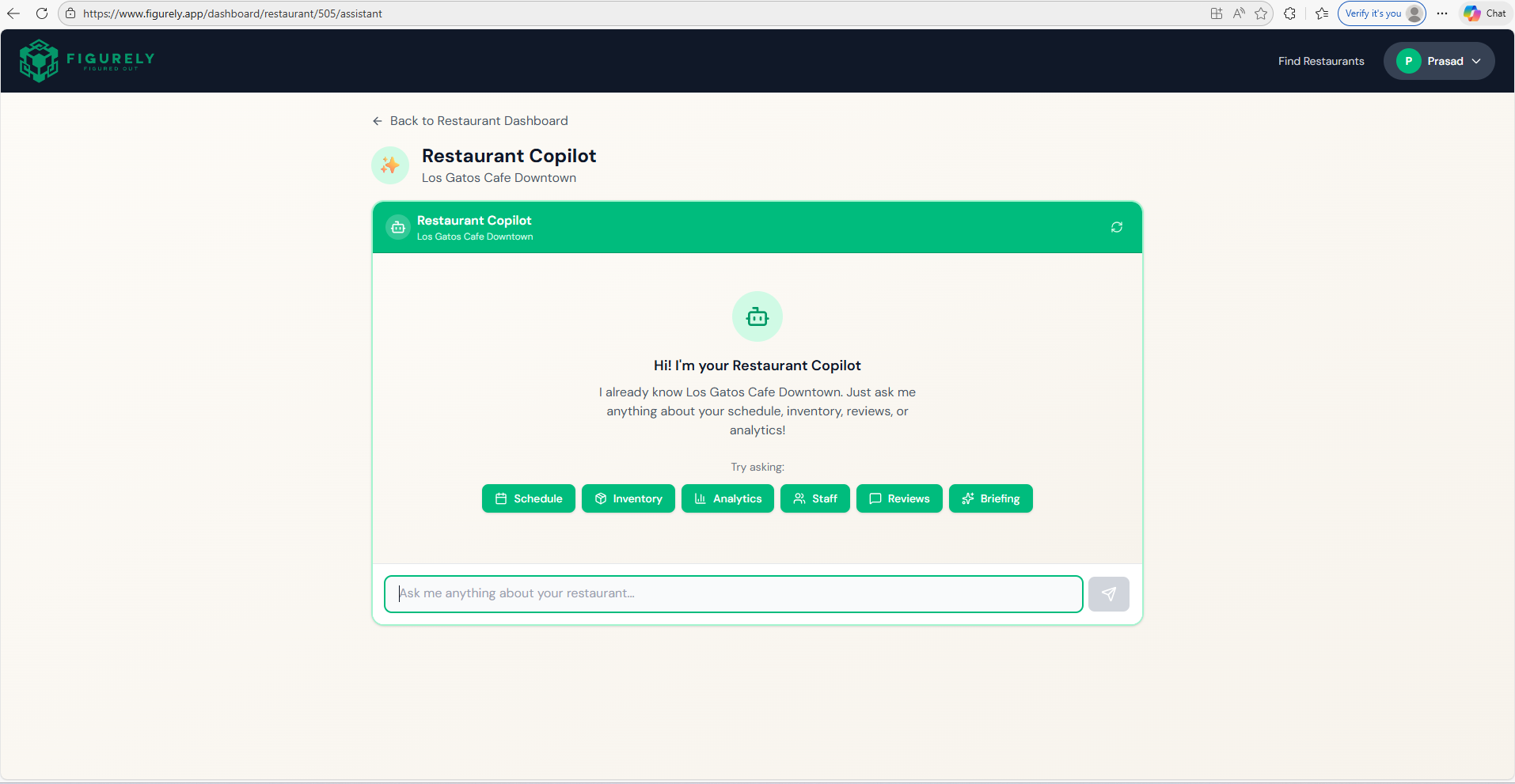Expand the Prasad account dropdown

[x=1439, y=61]
